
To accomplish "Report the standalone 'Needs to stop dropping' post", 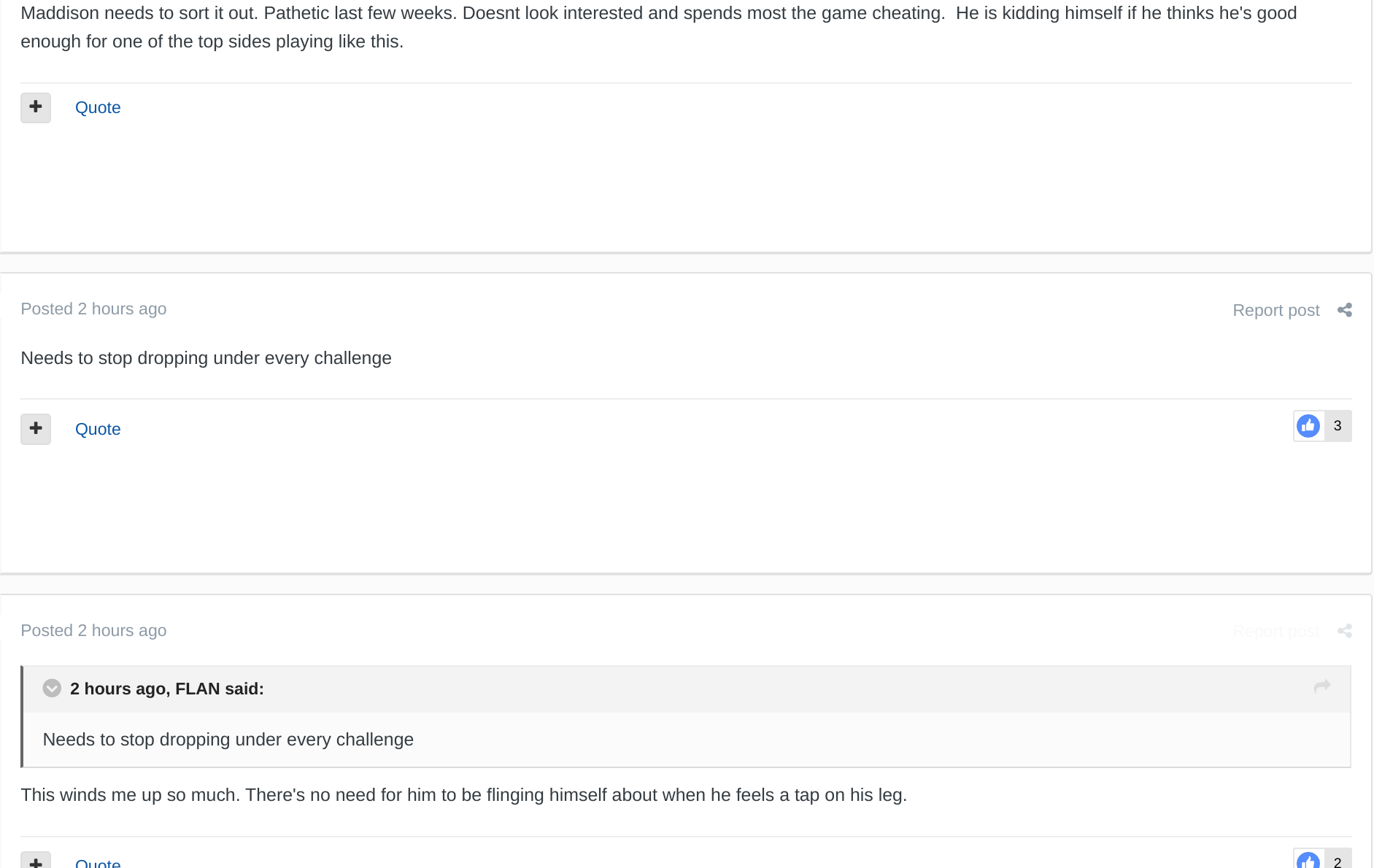I will (1275, 311).
